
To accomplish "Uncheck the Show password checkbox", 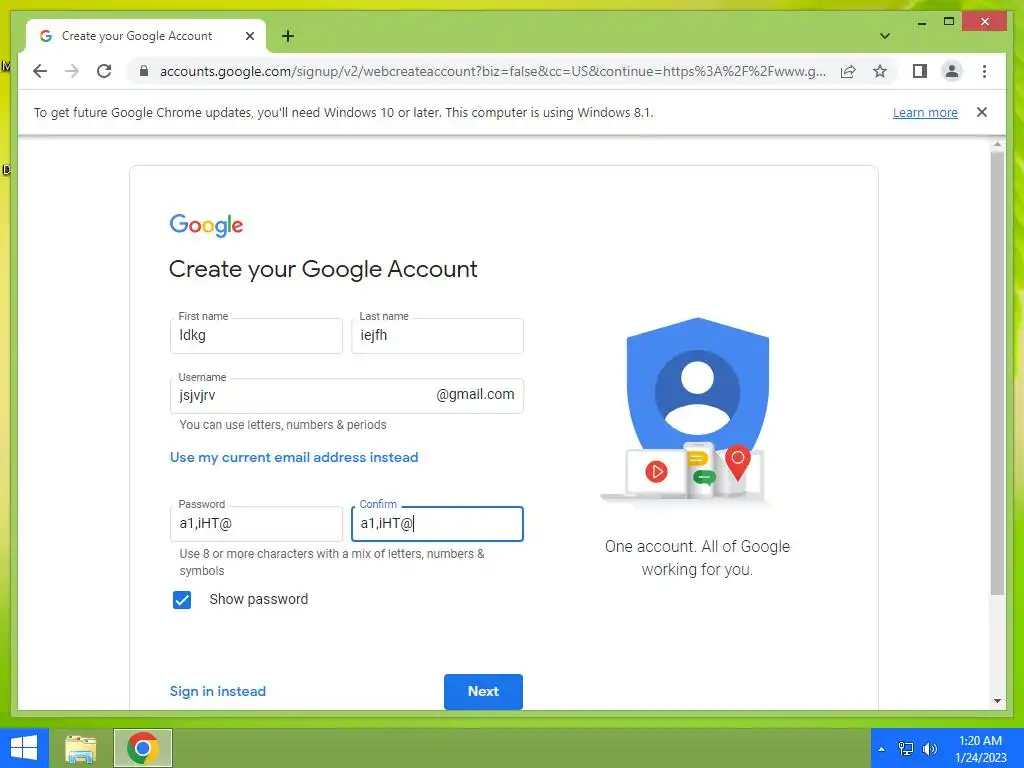I will (x=182, y=600).
